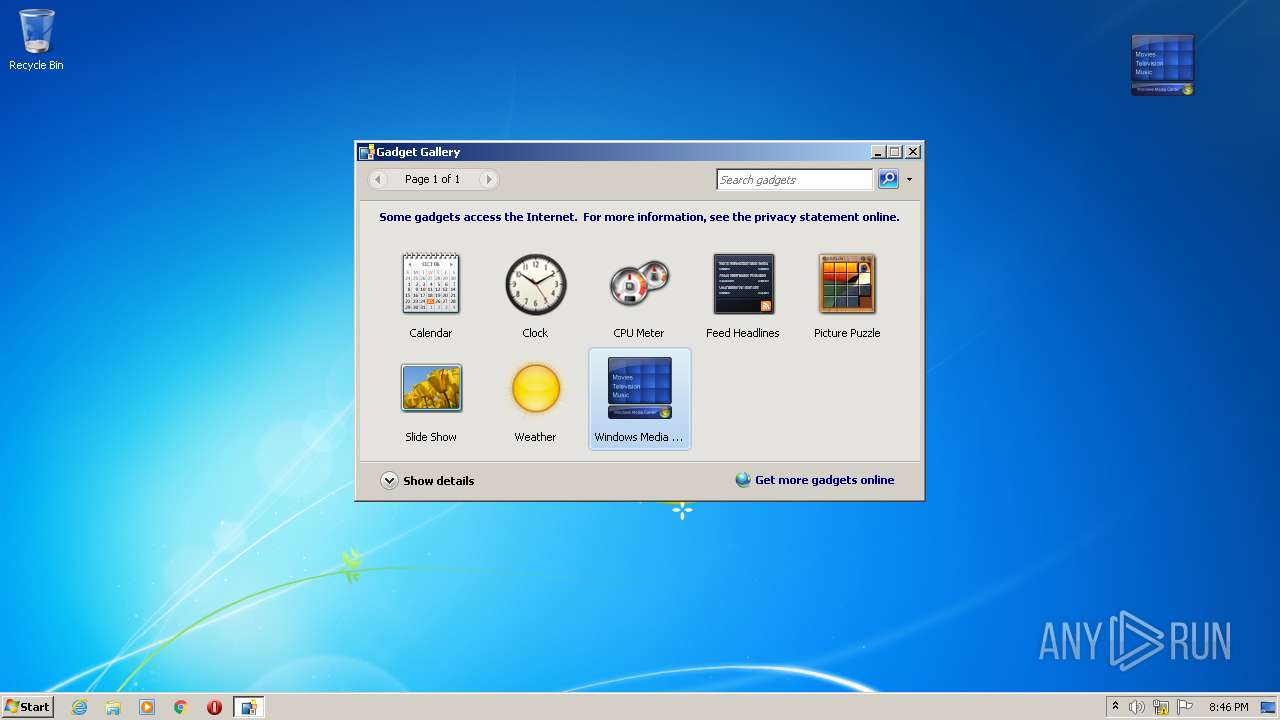This screenshot has height=720, width=1280.
Task: Launch Internet Explorer from taskbar
Action: [79, 707]
